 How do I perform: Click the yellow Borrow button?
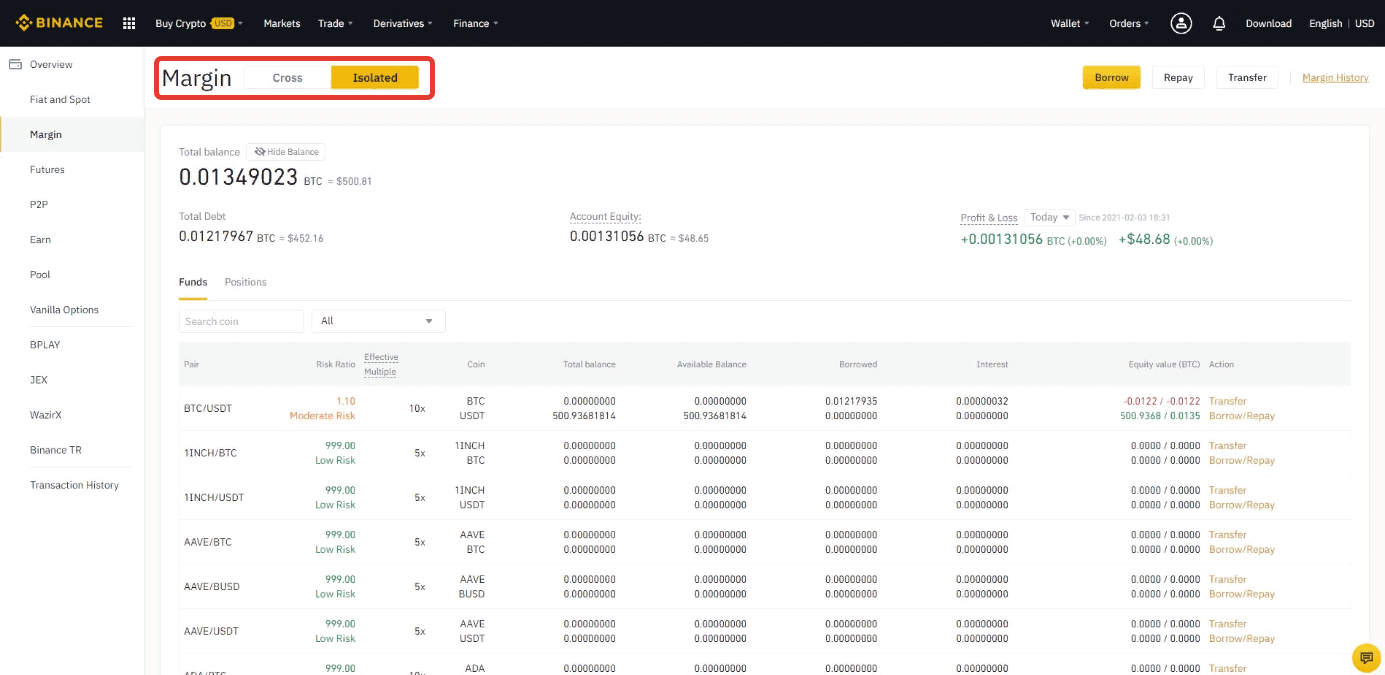click(x=1111, y=78)
